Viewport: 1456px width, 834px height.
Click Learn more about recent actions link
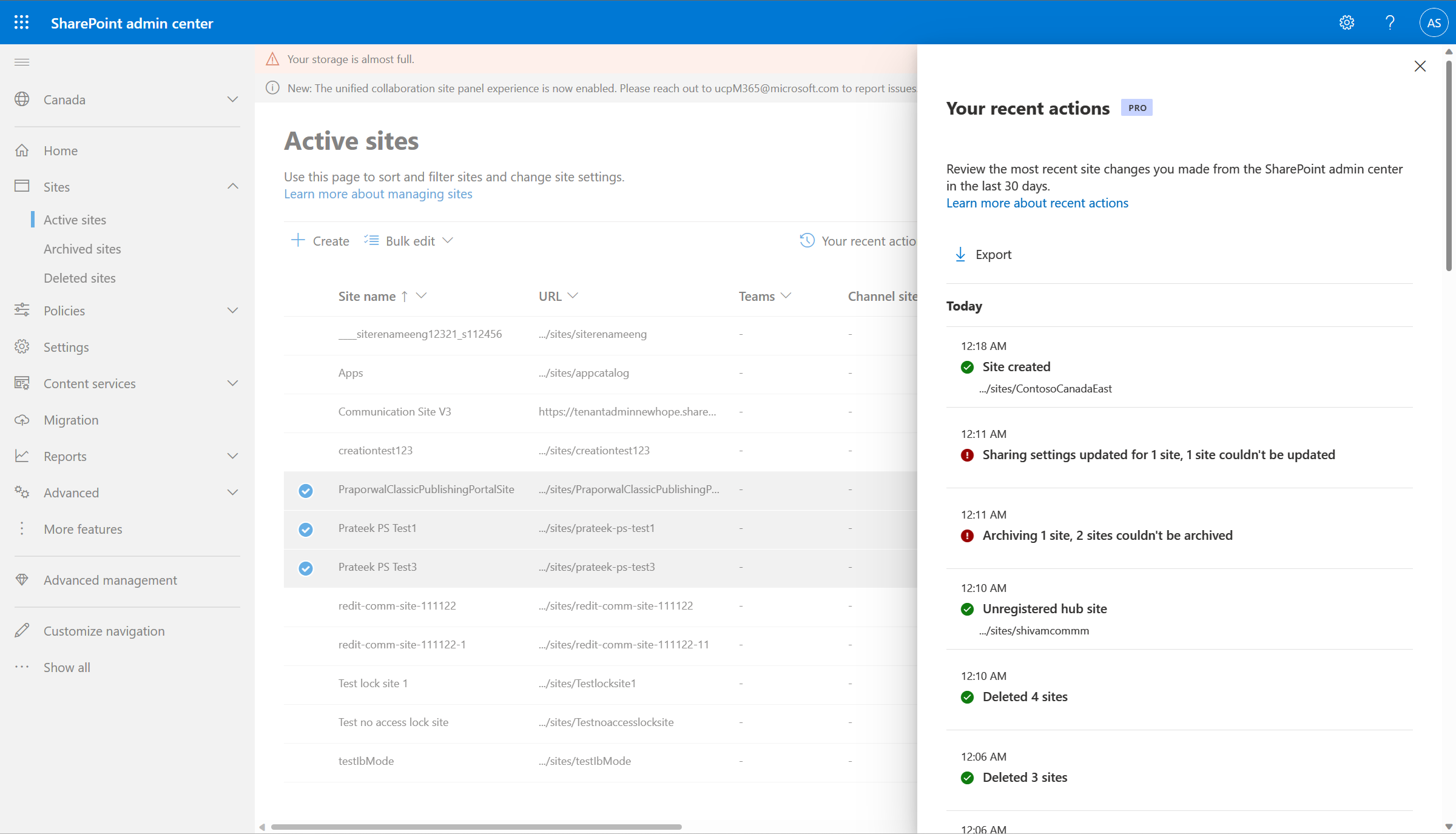(1038, 203)
